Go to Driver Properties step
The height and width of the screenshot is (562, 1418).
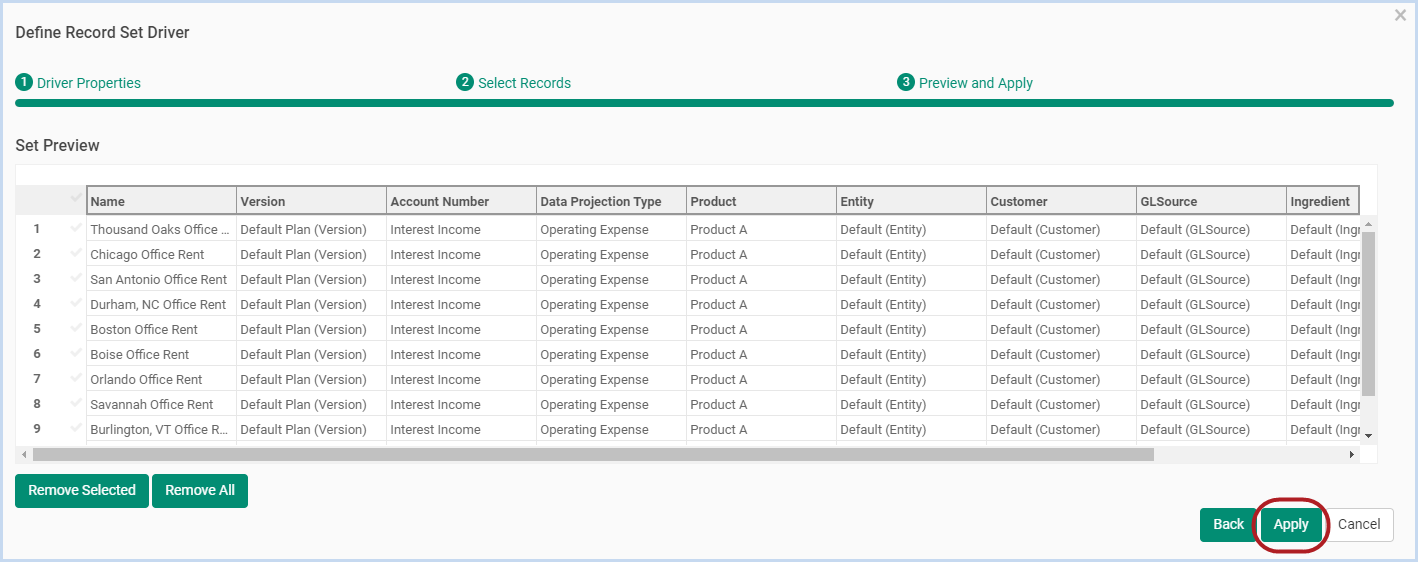tap(78, 83)
